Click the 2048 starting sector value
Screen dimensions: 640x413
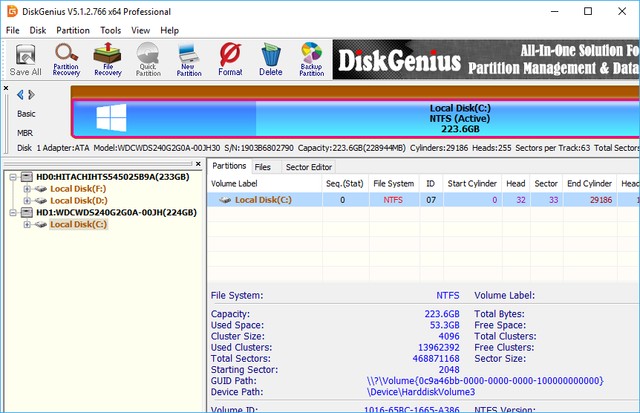[449, 369]
